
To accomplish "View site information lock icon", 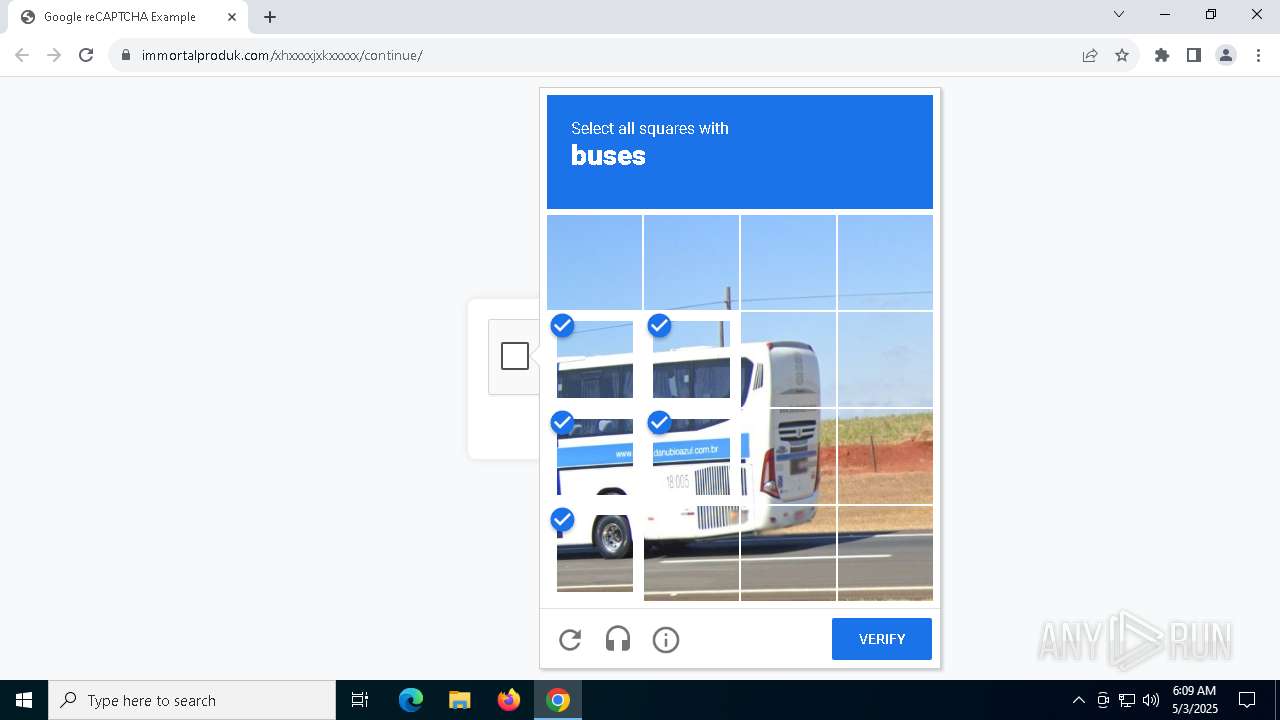I will pyautogui.click(x=126, y=55).
